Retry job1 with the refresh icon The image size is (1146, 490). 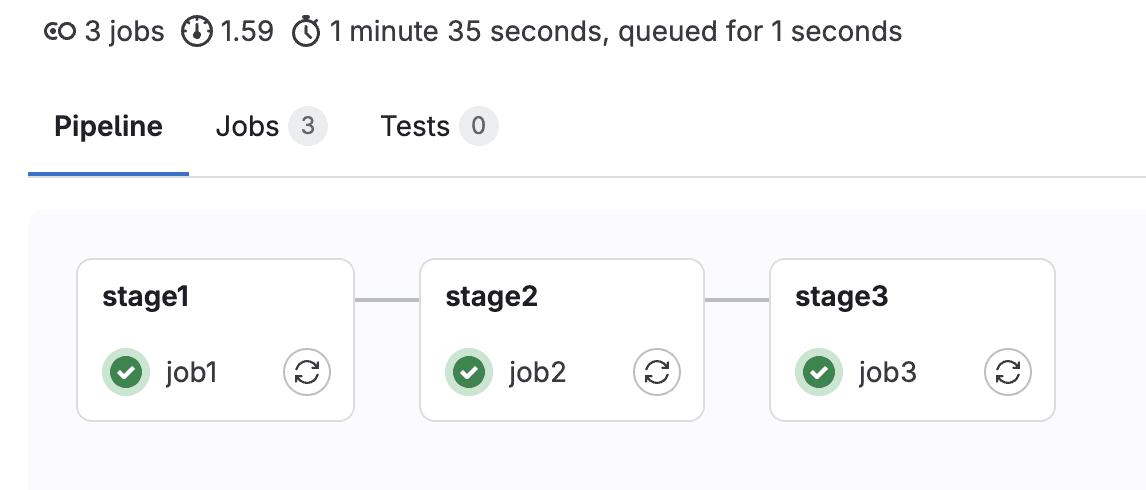[x=307, y=373]
